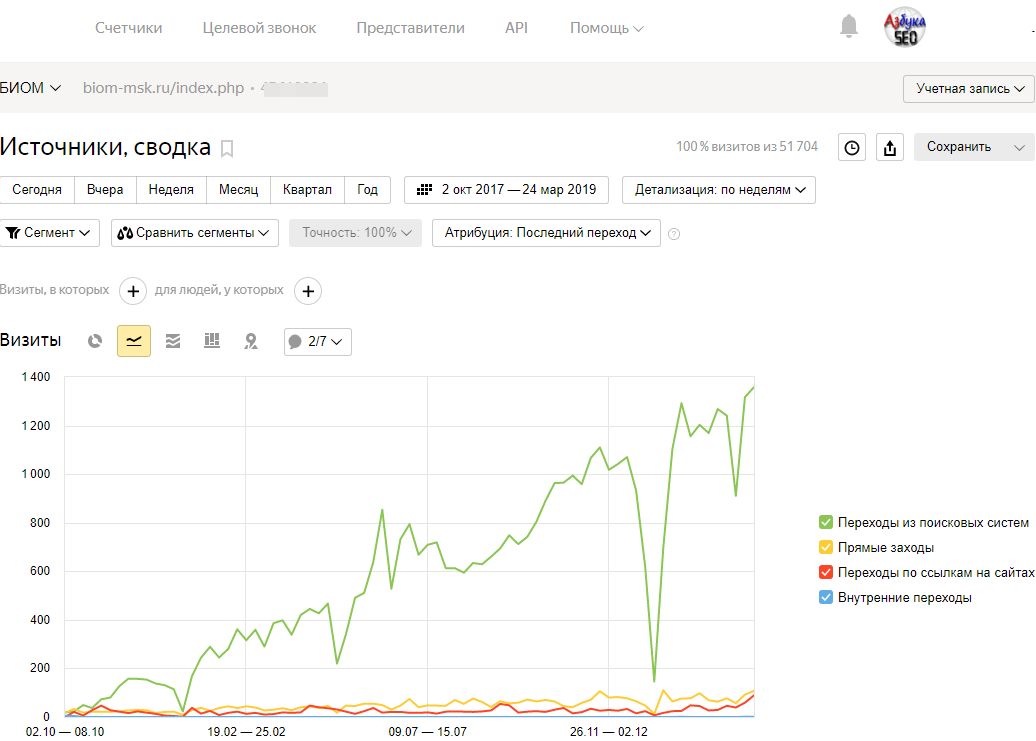This screenshot has height=741, width=1036.
Task: Click the export share icon
Action: 889,147
